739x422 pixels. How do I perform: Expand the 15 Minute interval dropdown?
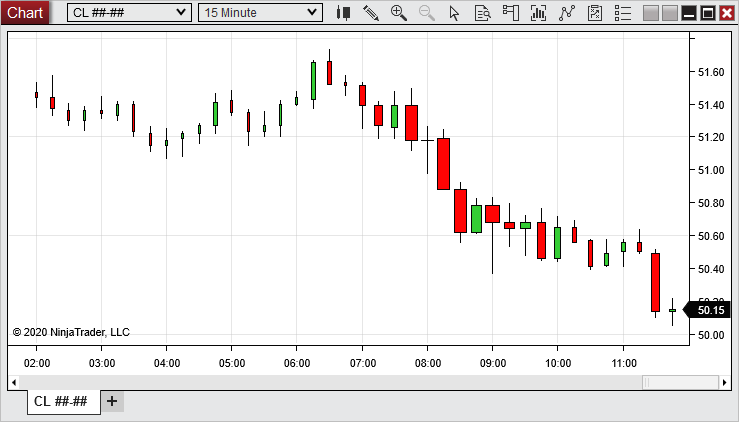coord(260,13)
